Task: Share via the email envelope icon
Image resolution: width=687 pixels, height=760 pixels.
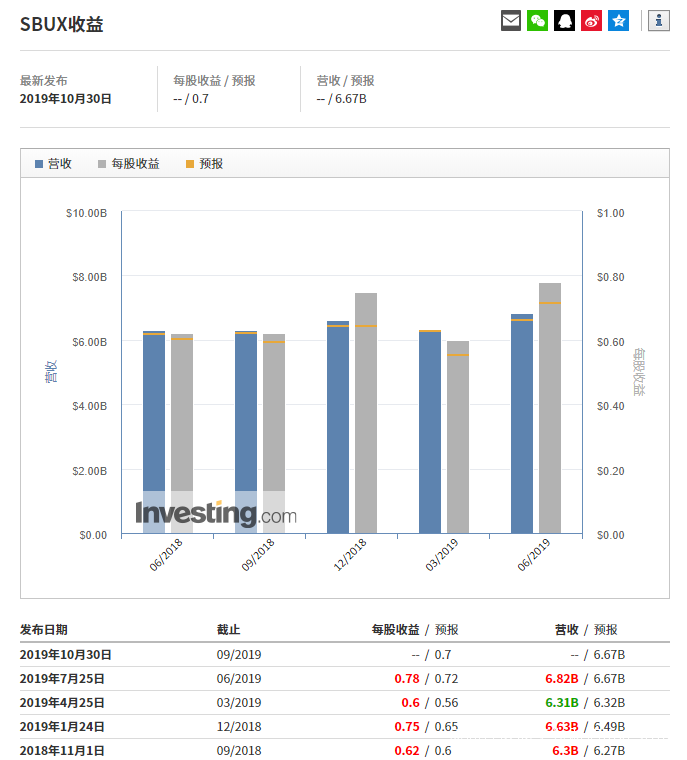Action: click(511, 20)
